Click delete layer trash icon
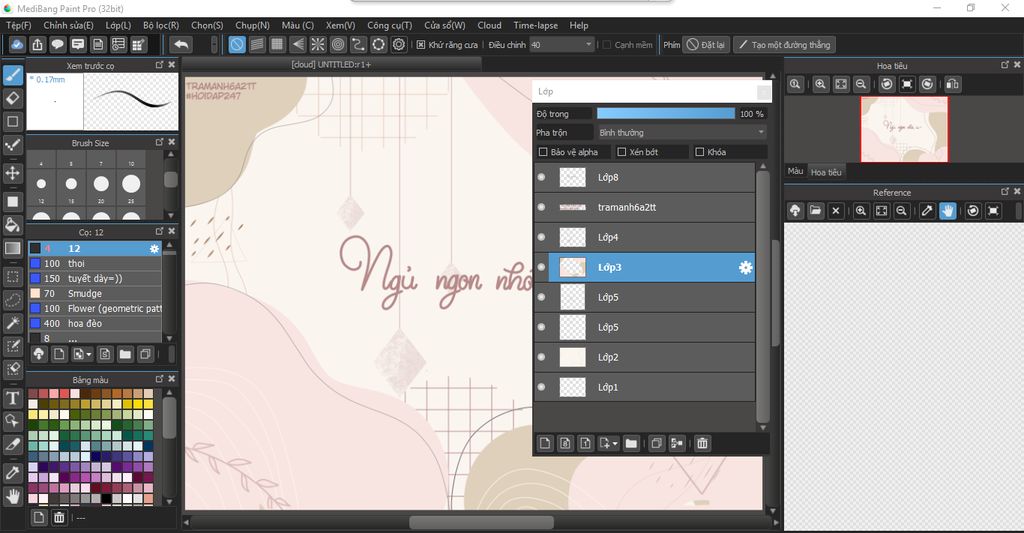 click(x=702, y=444)
